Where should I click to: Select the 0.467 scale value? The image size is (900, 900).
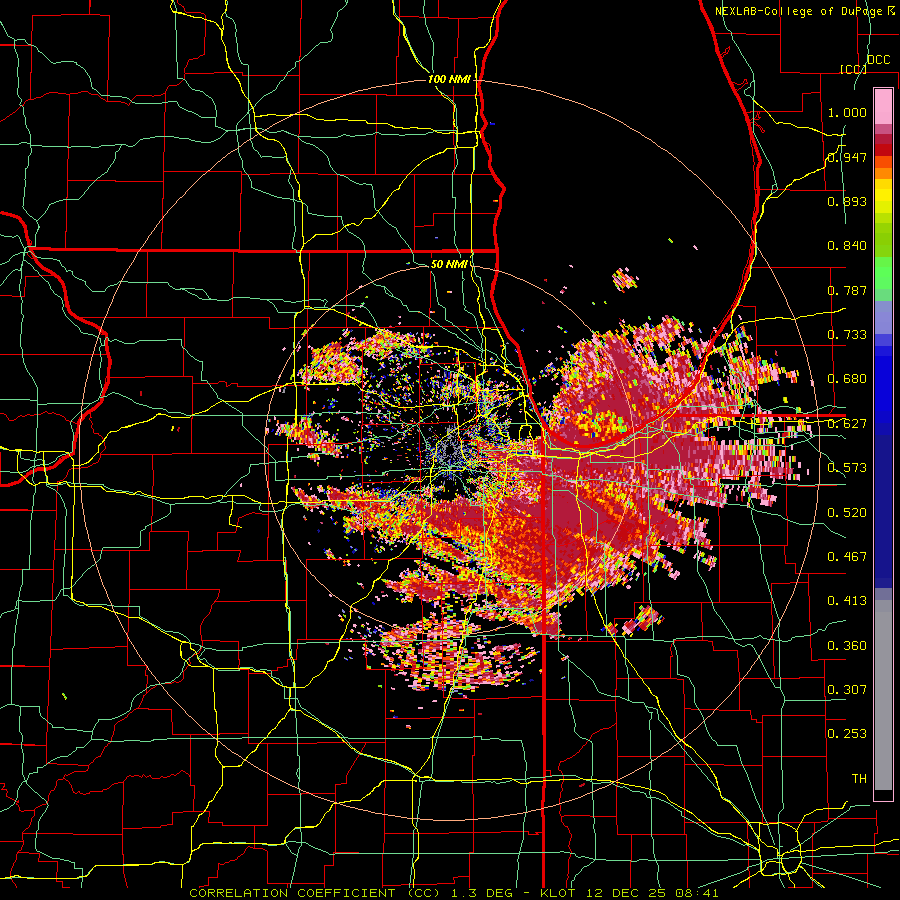(x=847, y=557)
